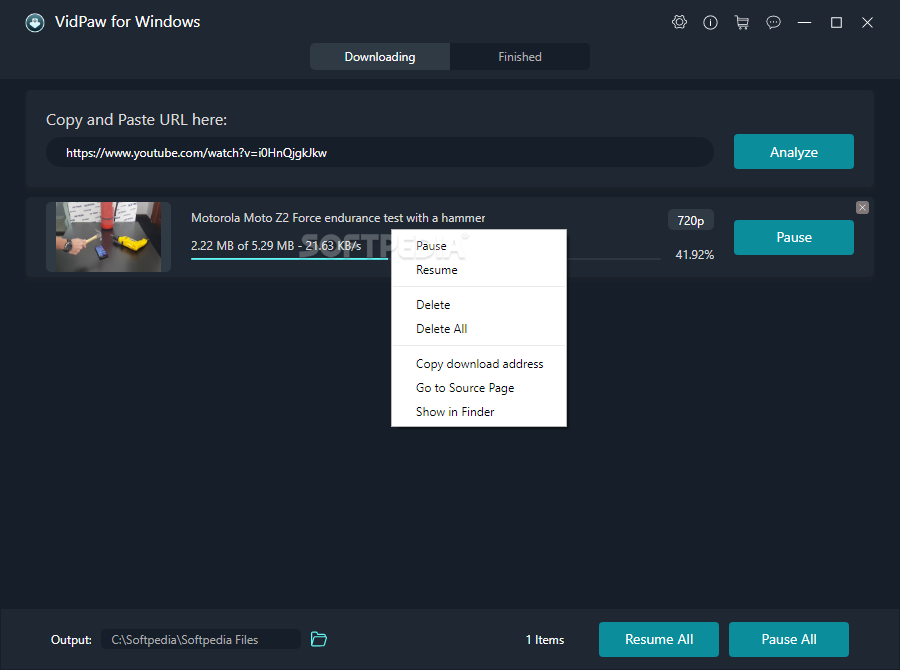Choose Copy download address
The width and height of the screenshot is (900, 670).
[479, 364]
